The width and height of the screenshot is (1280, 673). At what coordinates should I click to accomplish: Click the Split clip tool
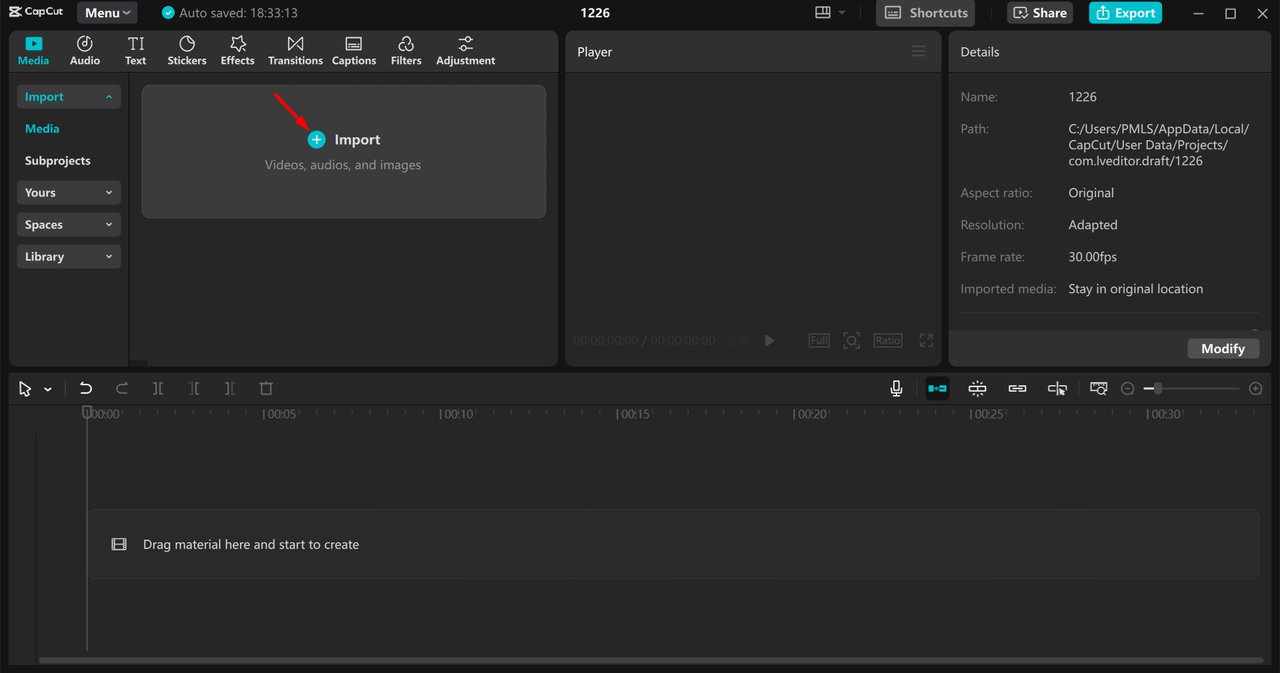[158, 388]
